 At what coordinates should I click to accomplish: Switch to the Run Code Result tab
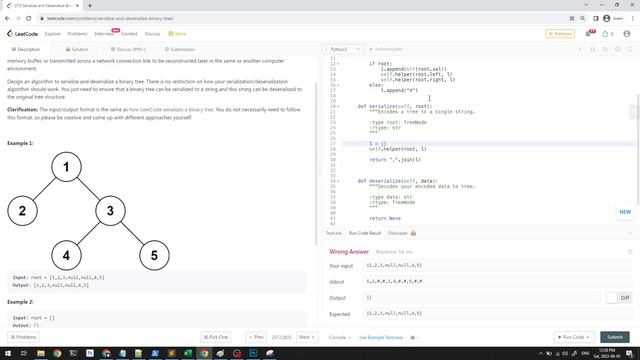pos(364,233)
